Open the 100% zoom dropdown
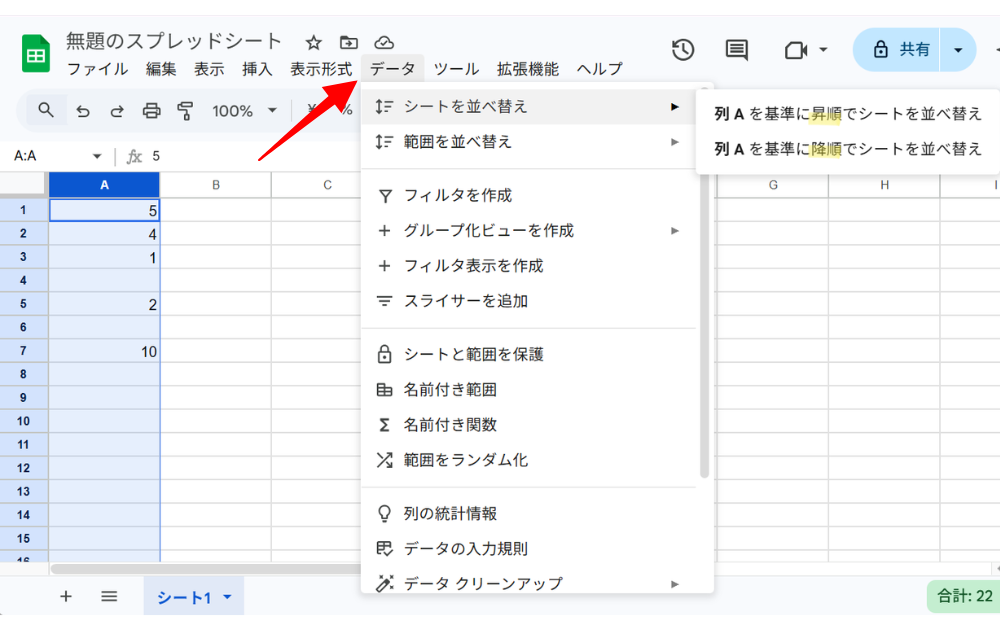This screenshot has width=1000, height=630. pyautogui.click(x=245, y=111)
